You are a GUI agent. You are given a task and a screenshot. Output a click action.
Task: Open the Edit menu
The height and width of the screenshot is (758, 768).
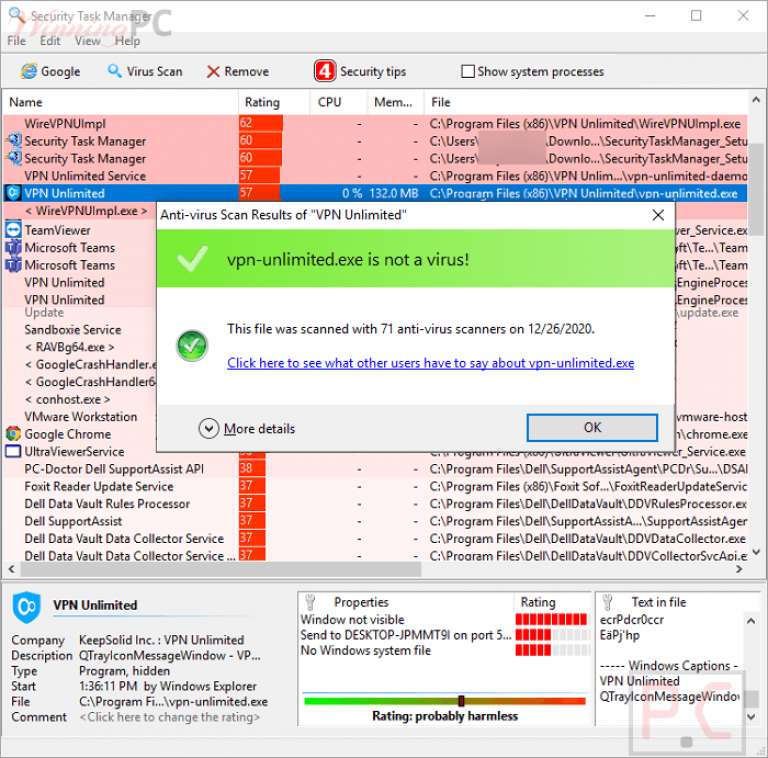click(50, 41)
